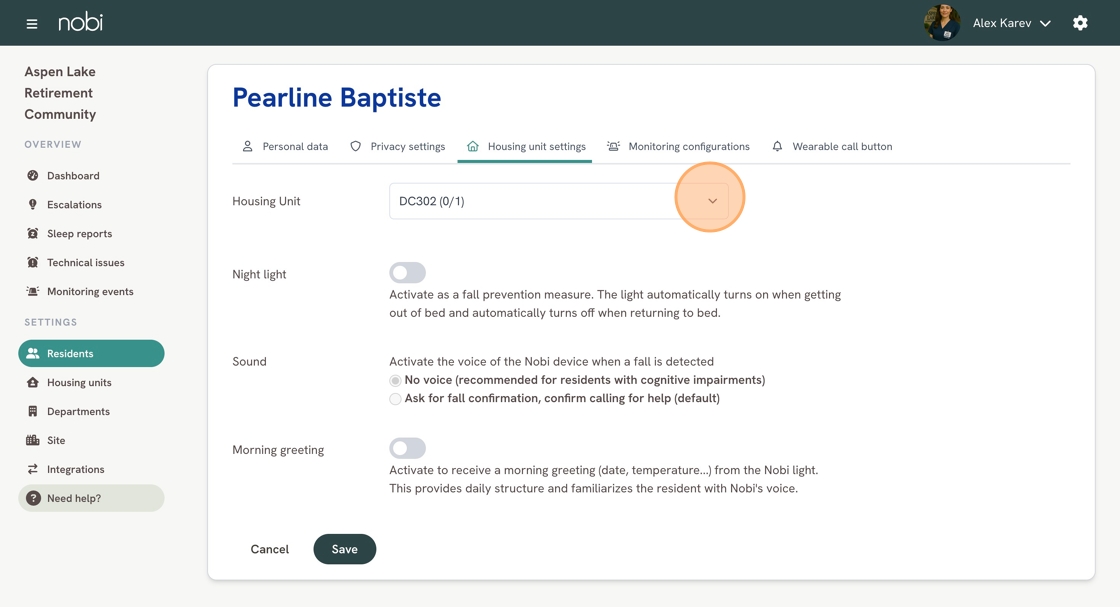The image size is (1120, 607).
Task: Go to the Monitoring configurations tab
Action: (x=679, y=146)
